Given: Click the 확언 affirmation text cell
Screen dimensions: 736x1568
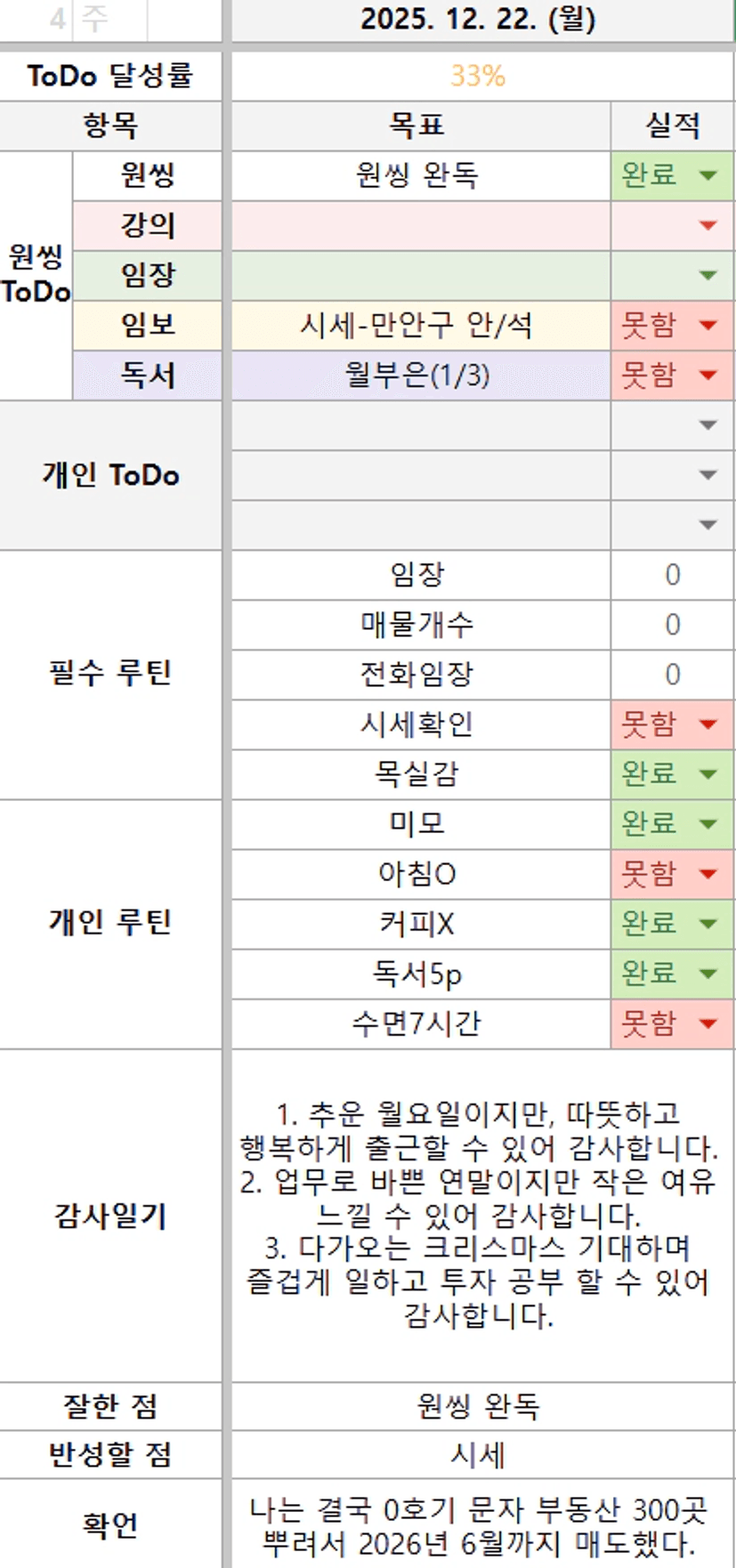Looking at the screenshot, I should point(479,1524).
